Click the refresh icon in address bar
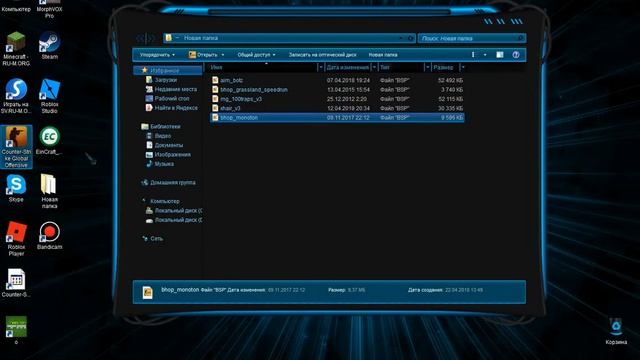Viewport: 640px width, 360px height. 411,38
